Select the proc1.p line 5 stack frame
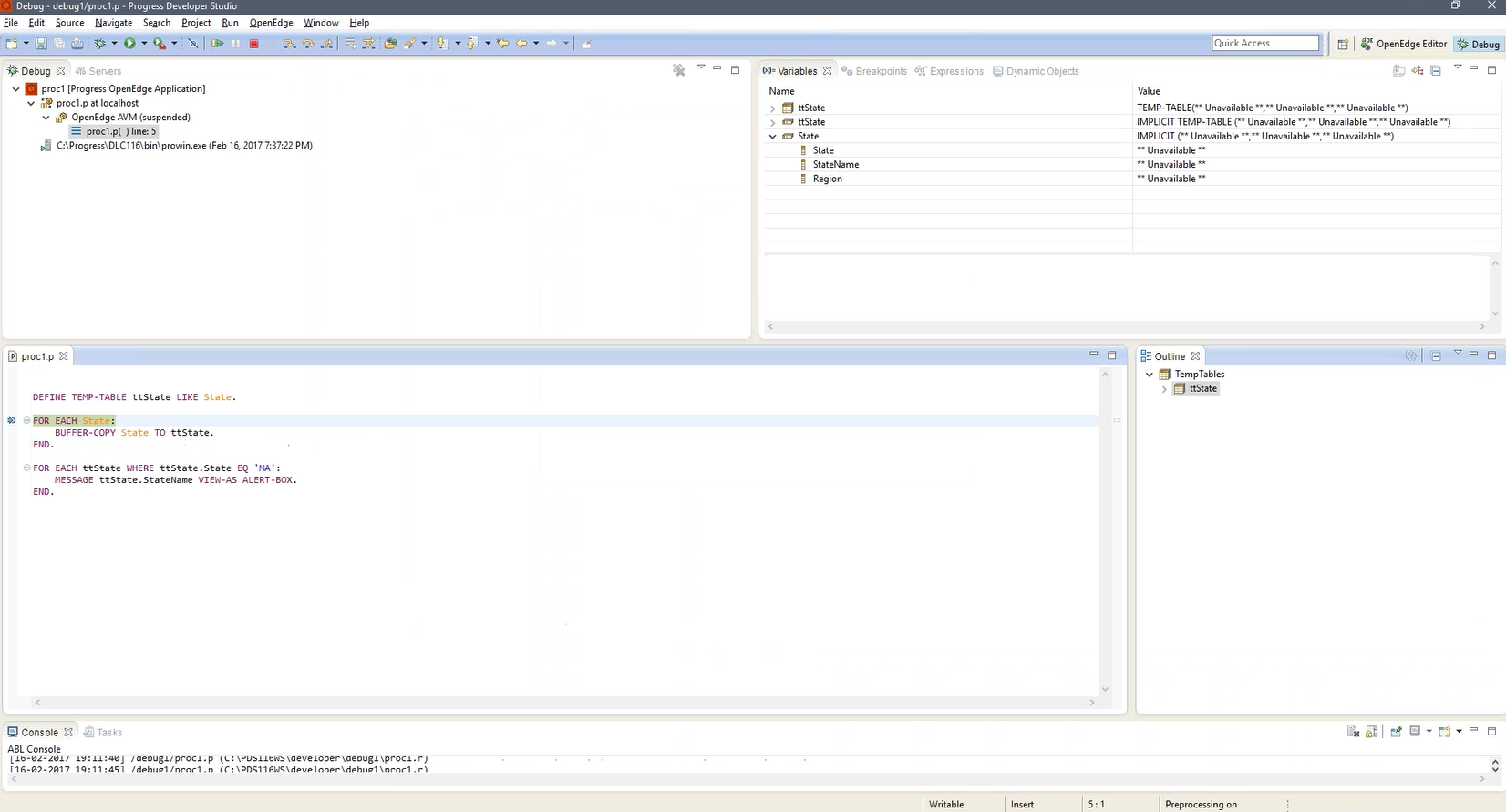The image size is (1506, 812). pyautogui.click(x=120, y=131)
